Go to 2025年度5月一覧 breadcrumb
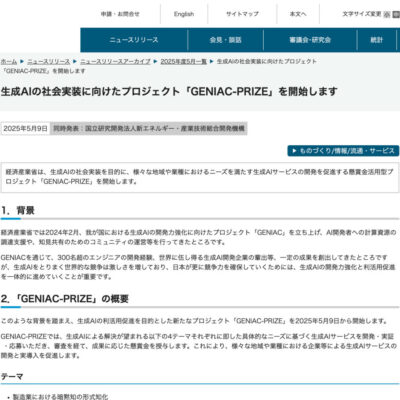 point(184,62)
